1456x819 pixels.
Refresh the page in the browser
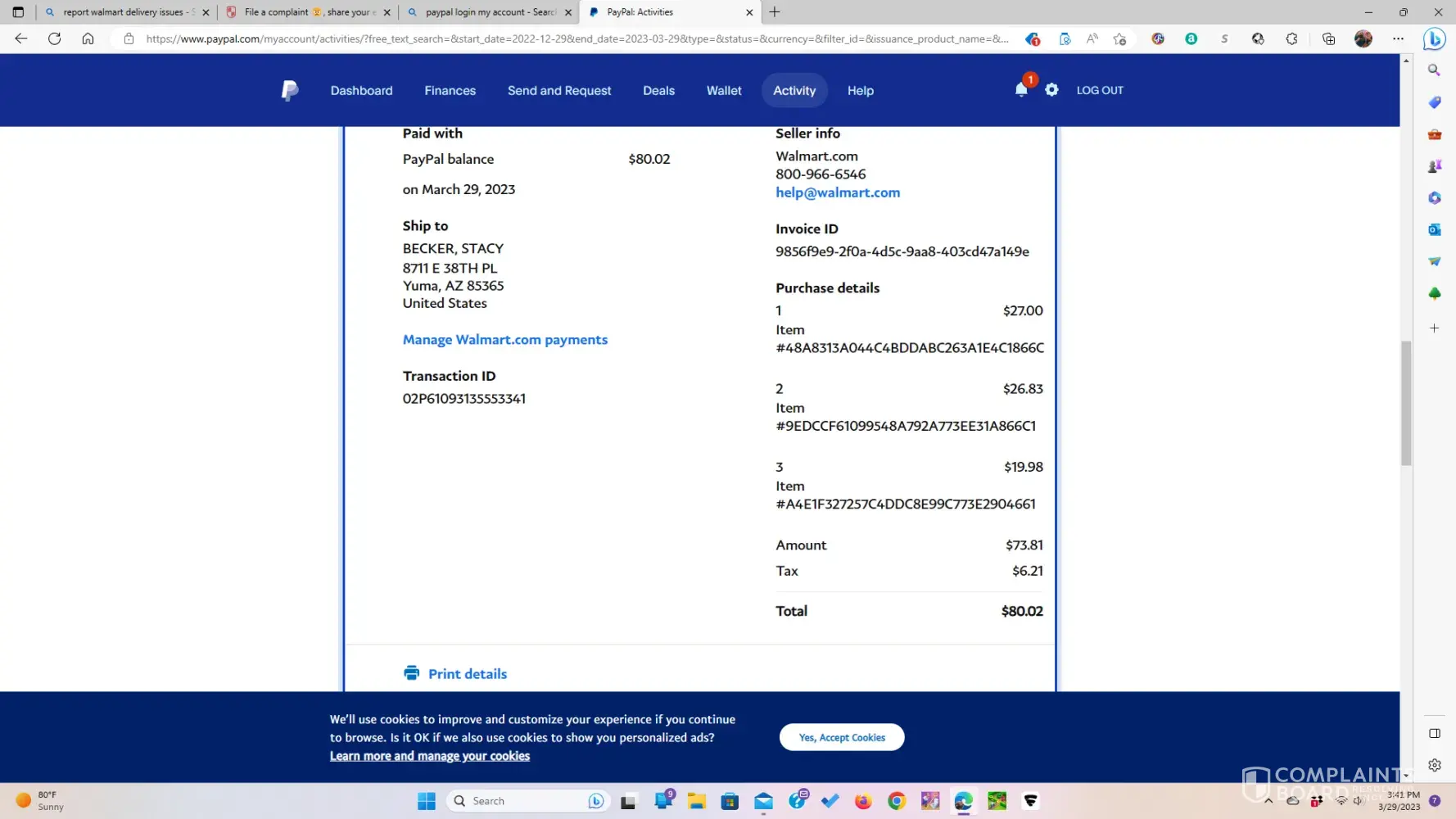[54, 38]
